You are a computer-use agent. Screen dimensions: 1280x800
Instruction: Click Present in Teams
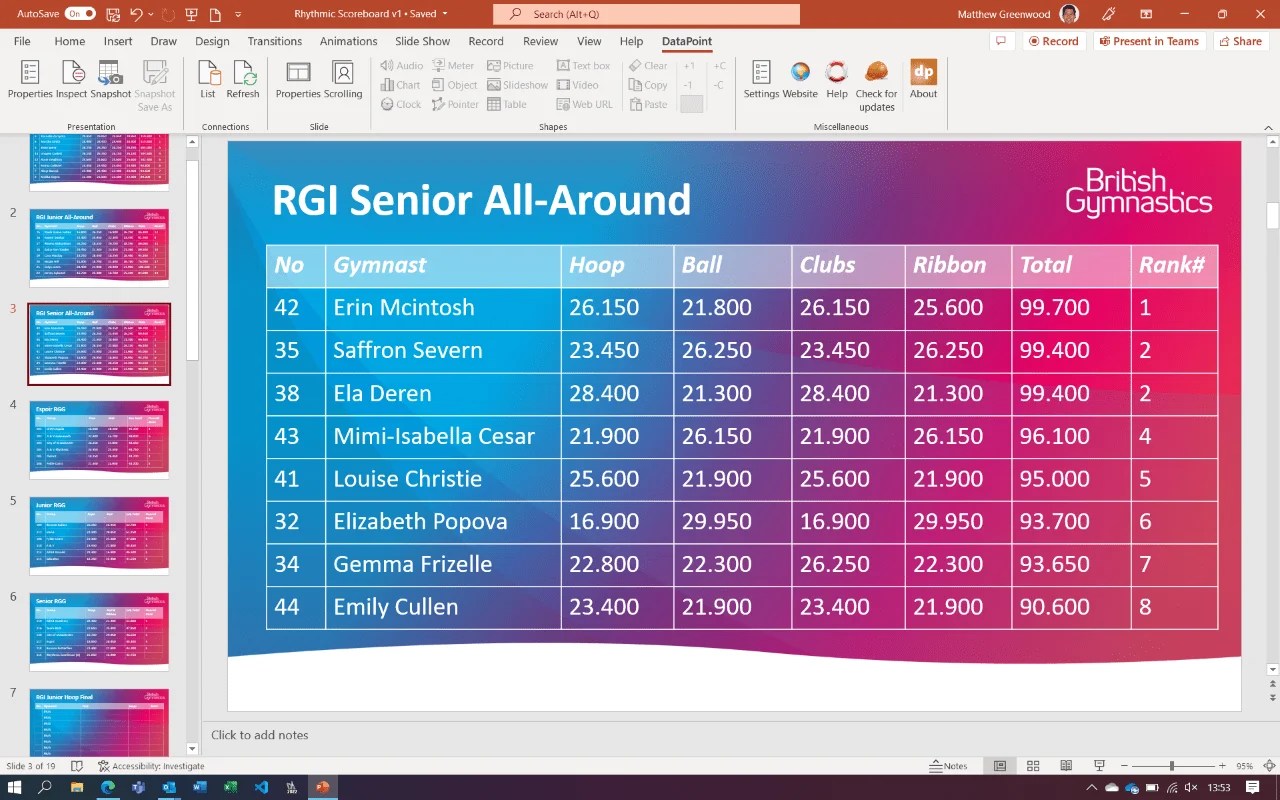click(x=1150, y=41)
